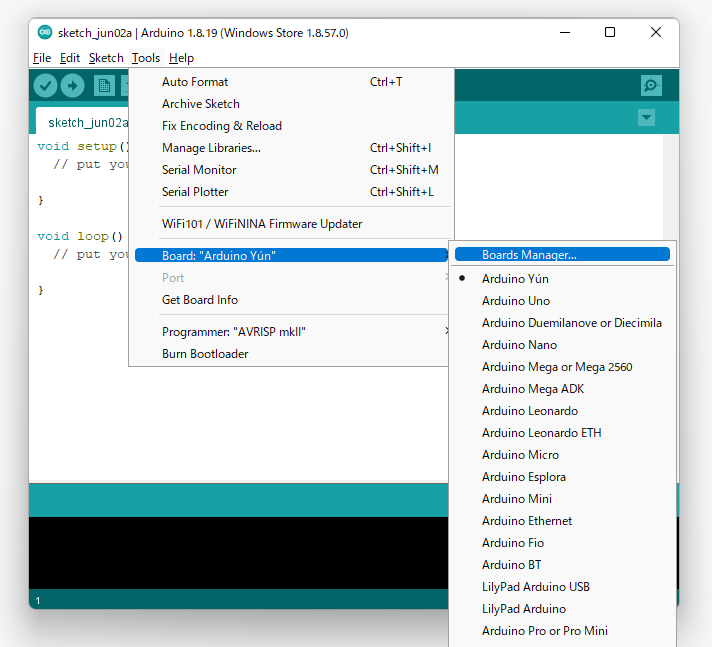
Task: Pick the selected Arduino Yún board entry
Action: tap(515, 279)
